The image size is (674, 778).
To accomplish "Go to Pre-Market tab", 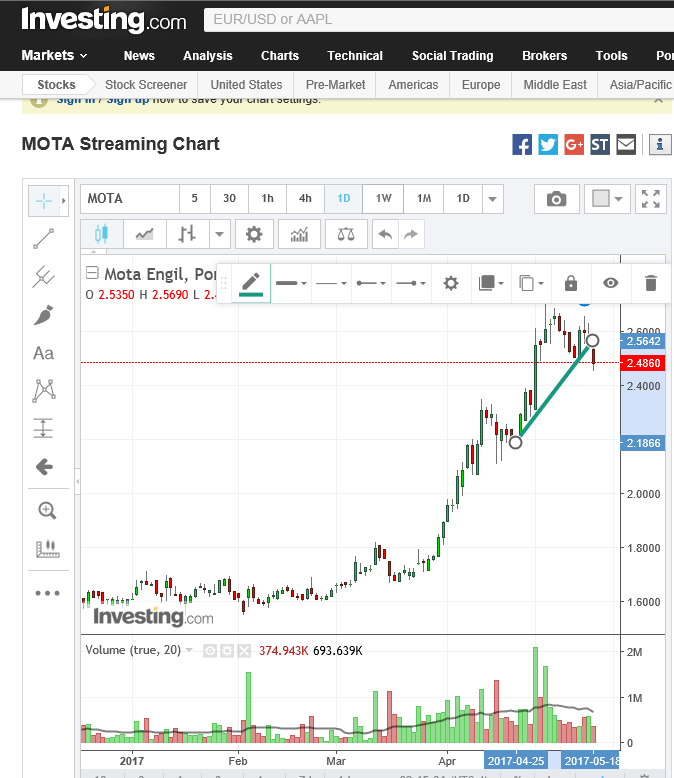I will pyautogui.click(x=336, y=85).
